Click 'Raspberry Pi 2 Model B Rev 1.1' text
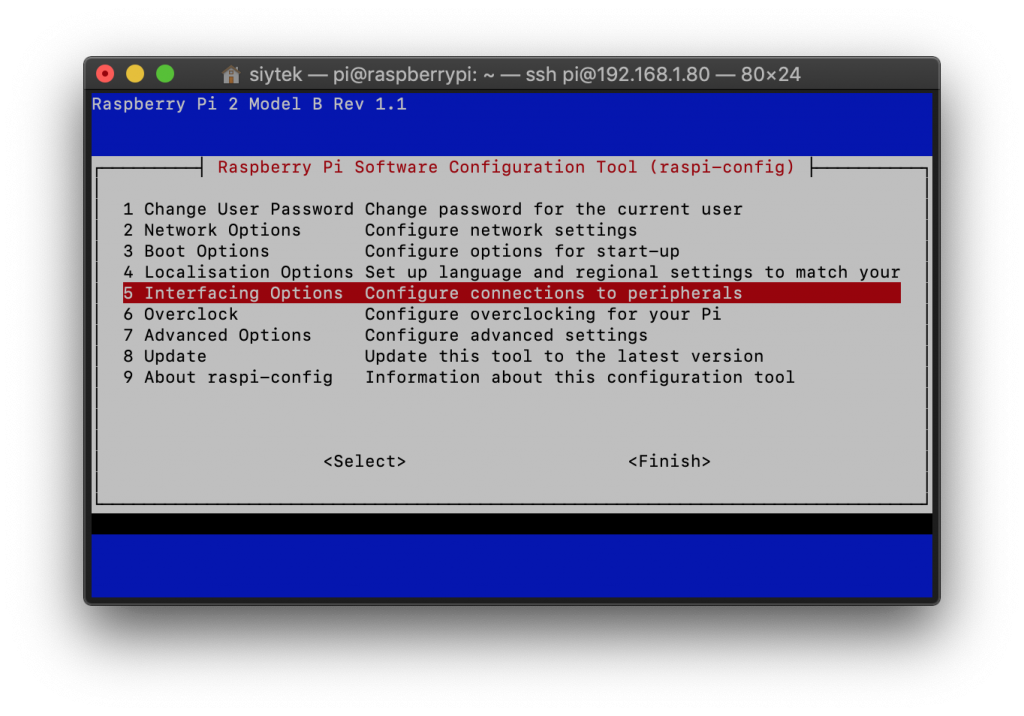 click(x=249, y=104)
